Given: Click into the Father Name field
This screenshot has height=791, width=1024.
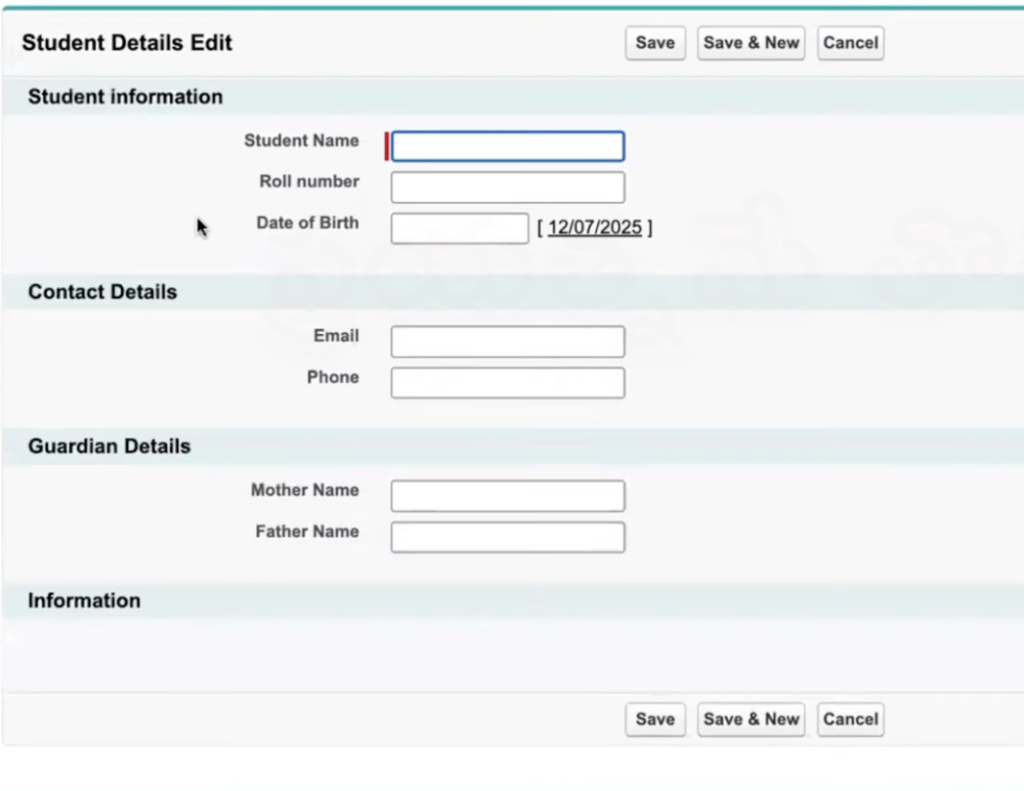Looking at the screenshot, I should tap(507, 537).
